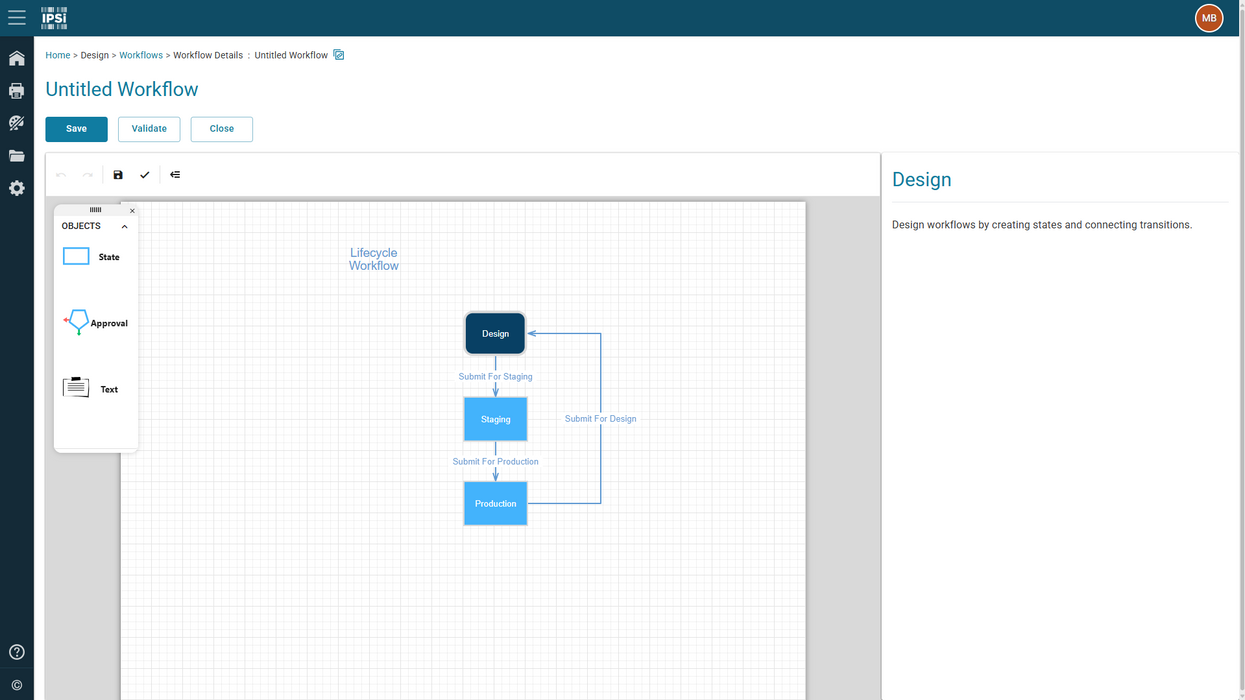Screen dimensions: 1245x700
Task: Click the Design breadcrumb text
Action: click(95, 55)
